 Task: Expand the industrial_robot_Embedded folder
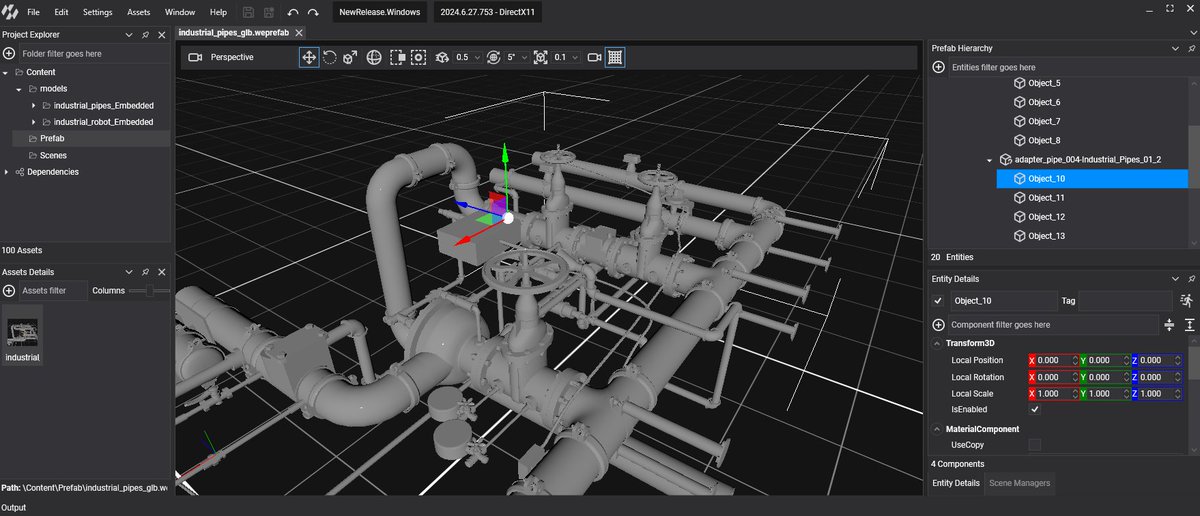[x=33, y=122]
